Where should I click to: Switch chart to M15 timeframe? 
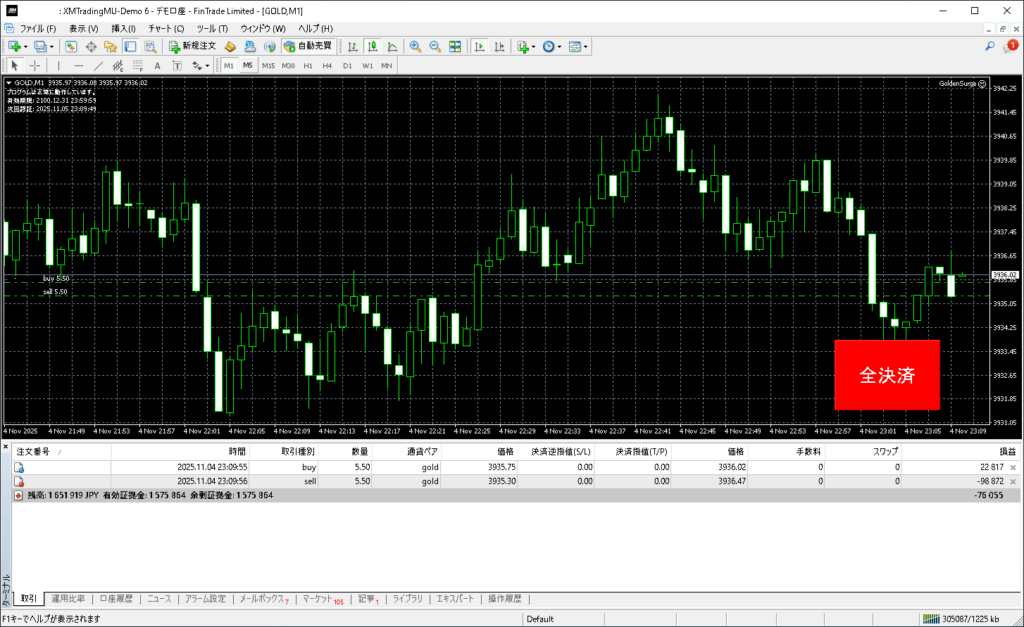pyautogui.click(x=268, y=65)
